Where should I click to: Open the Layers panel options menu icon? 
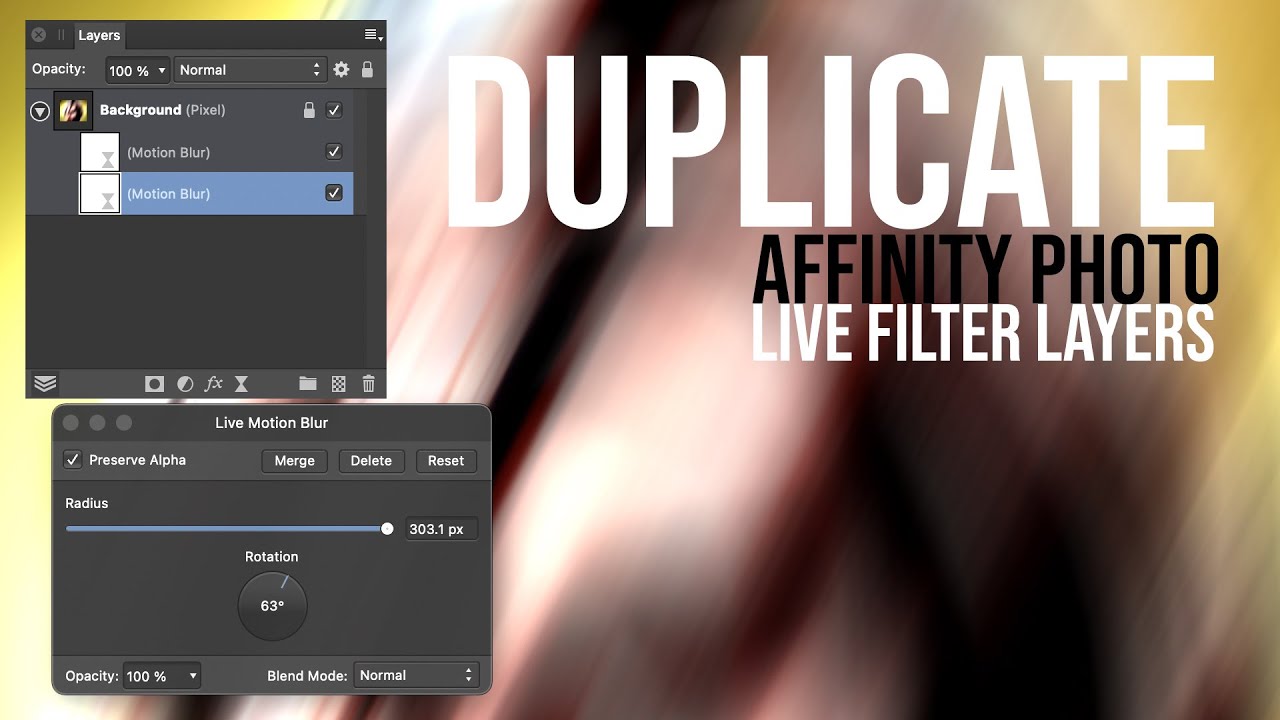373,35
